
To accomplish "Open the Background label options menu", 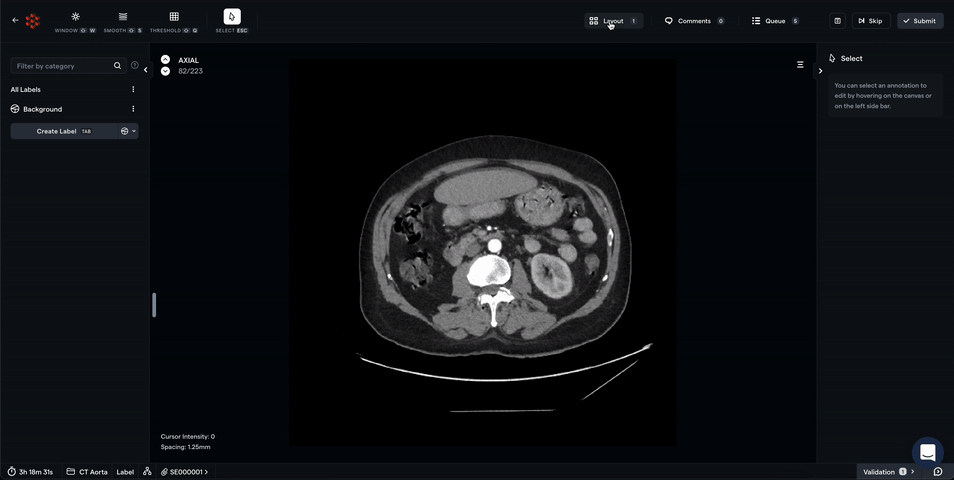I will [133, 109].
